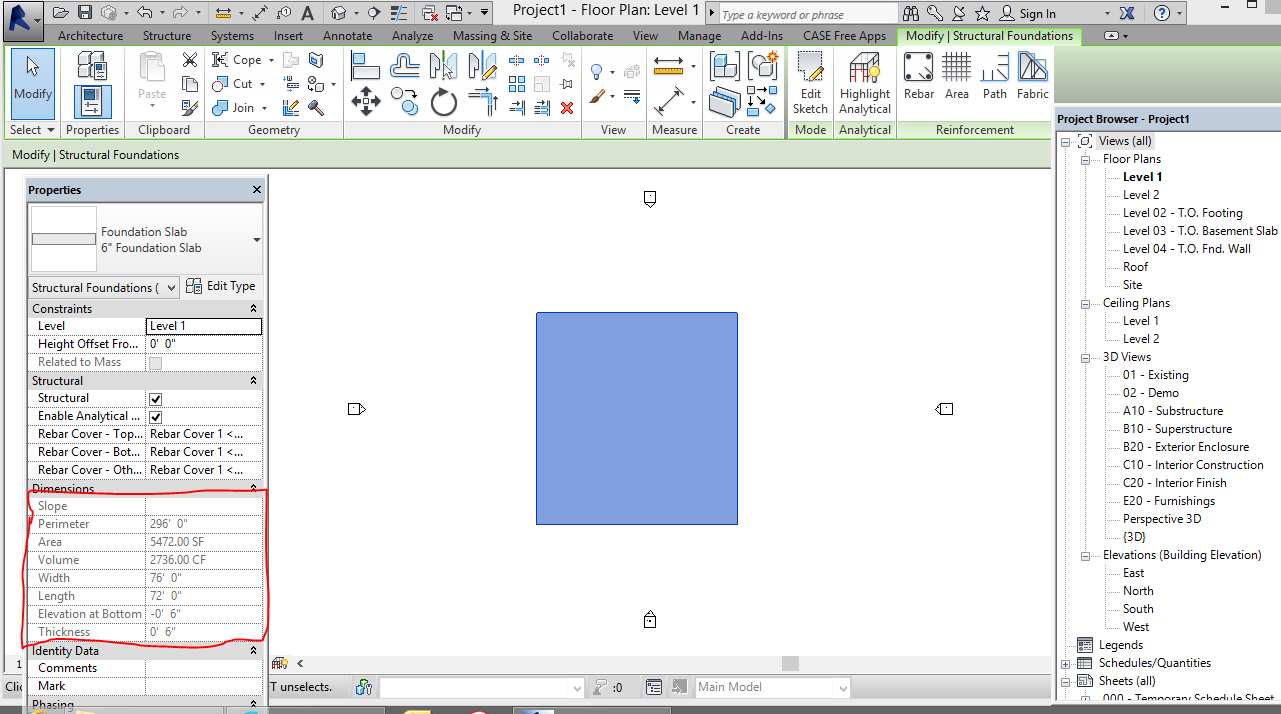1281x714 pixels.
Task: Expand the Schedules/Quantities node
Action: click(1066, 663)
